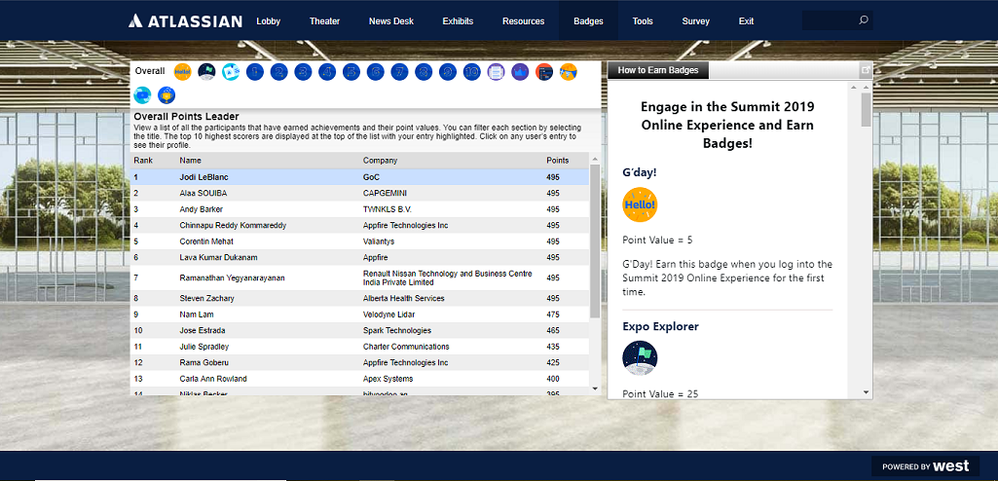Open Carla Ann Rowland's profile entry
This screenshot has width=998, height=481.
point(360,379)
